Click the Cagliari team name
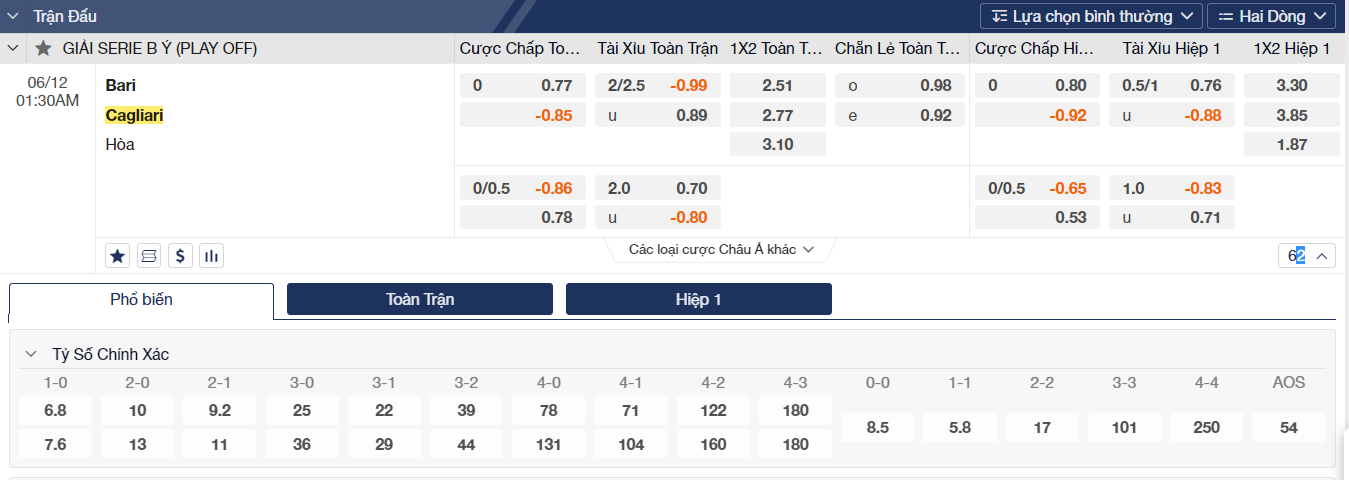This screenshot has width=1349, height=480. click(x=134, y=115)
